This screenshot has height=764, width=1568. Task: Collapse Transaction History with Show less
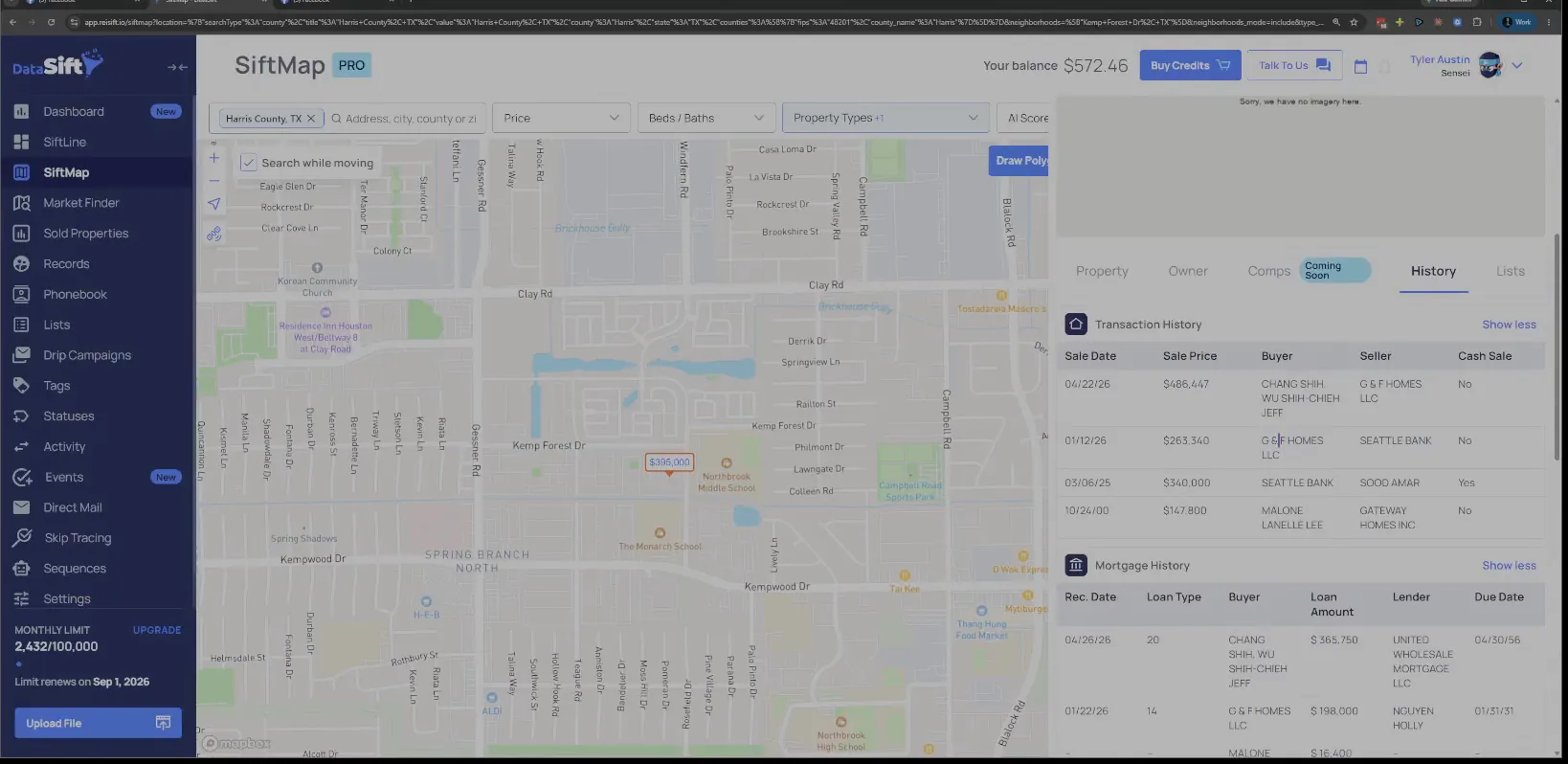point(1509,325)
